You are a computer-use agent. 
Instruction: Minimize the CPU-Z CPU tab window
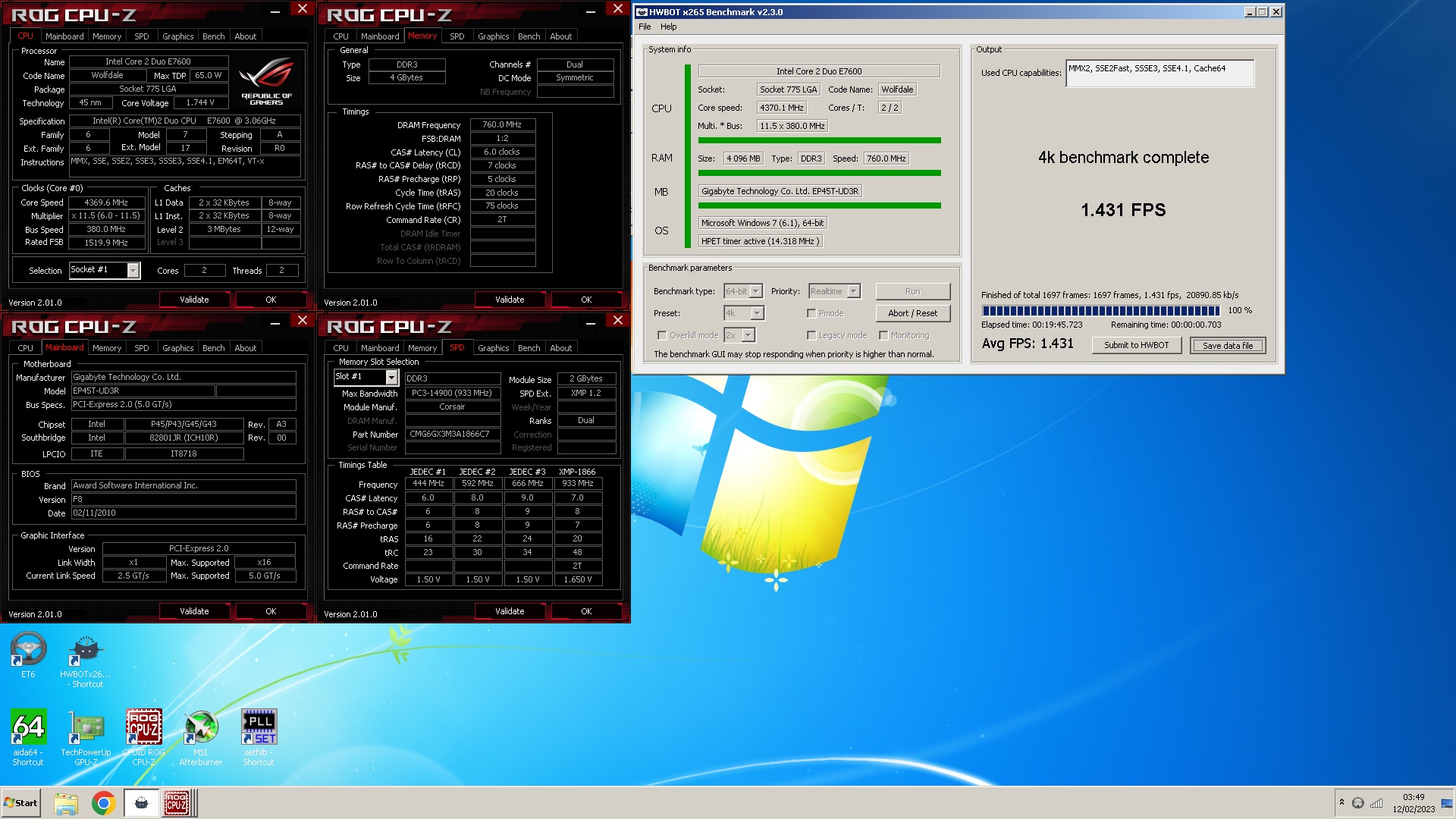[x=275, y=11]
